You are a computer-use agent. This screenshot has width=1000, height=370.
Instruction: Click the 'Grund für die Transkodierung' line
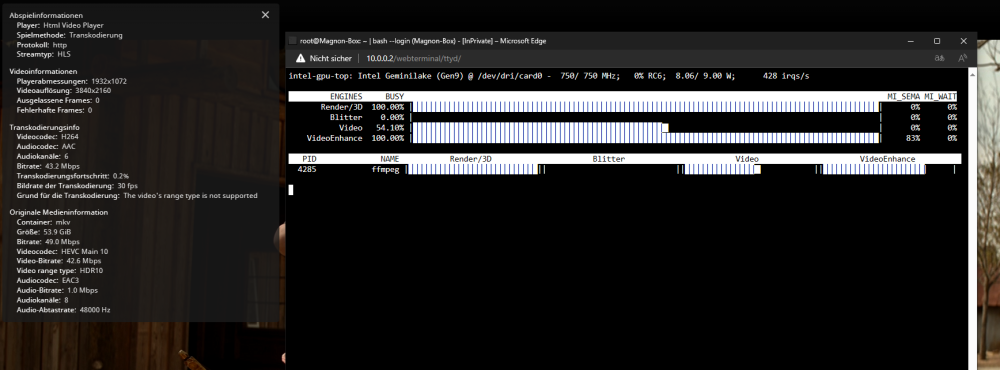pos(137,196)
